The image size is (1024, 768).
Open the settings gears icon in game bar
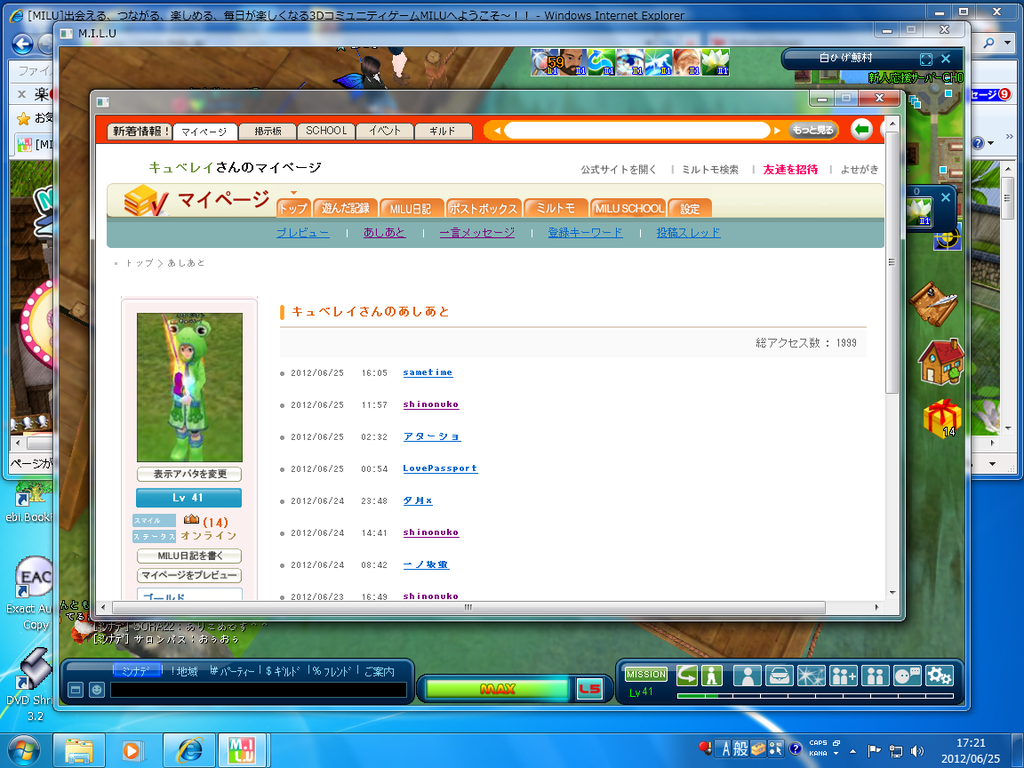(939, 675)
